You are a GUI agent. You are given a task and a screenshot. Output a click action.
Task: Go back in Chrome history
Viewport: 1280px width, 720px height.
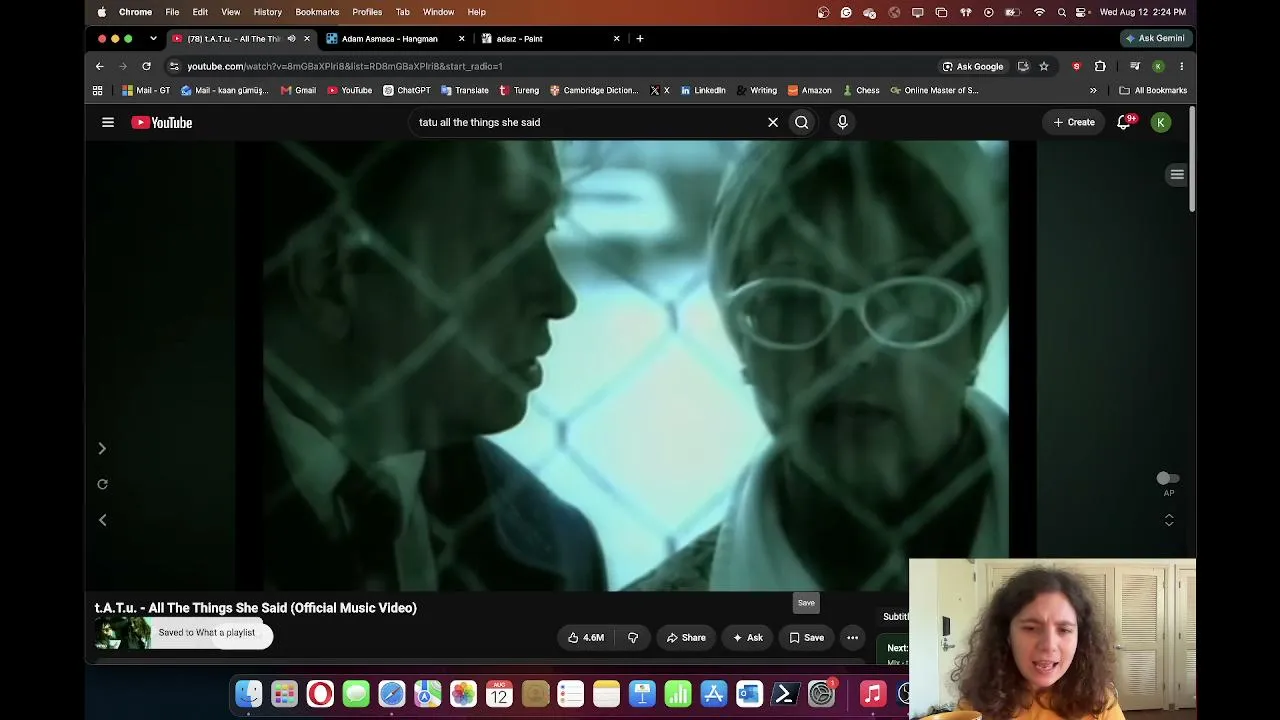99,66
